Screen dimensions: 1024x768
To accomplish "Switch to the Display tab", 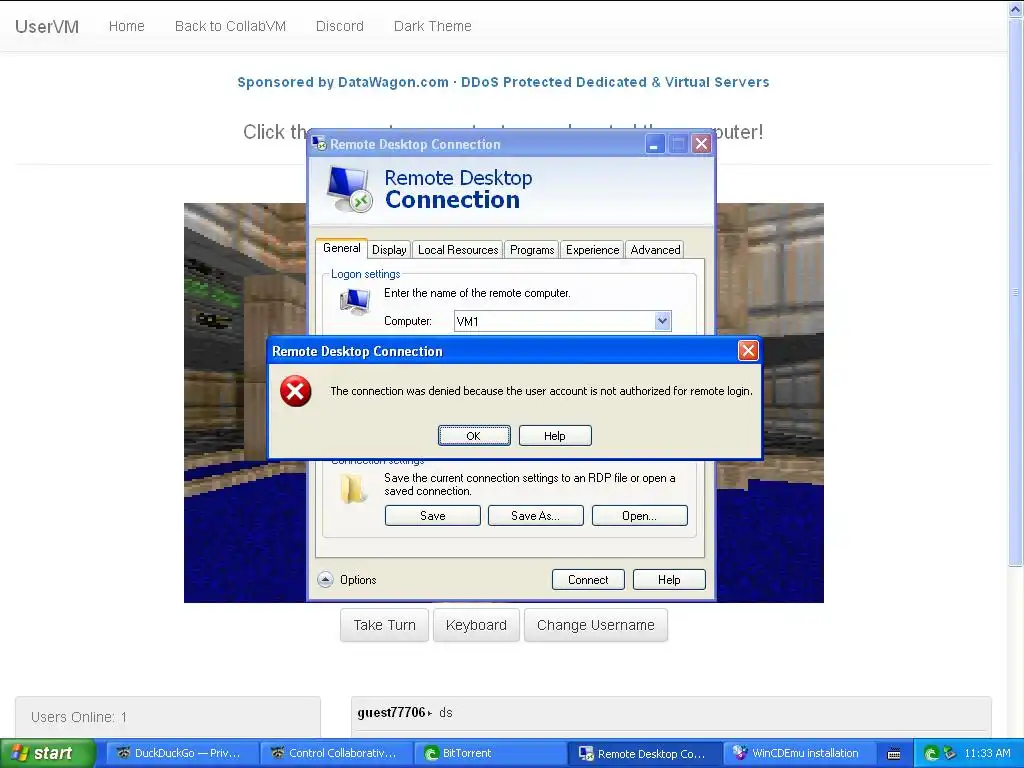I will coord(389,249).
